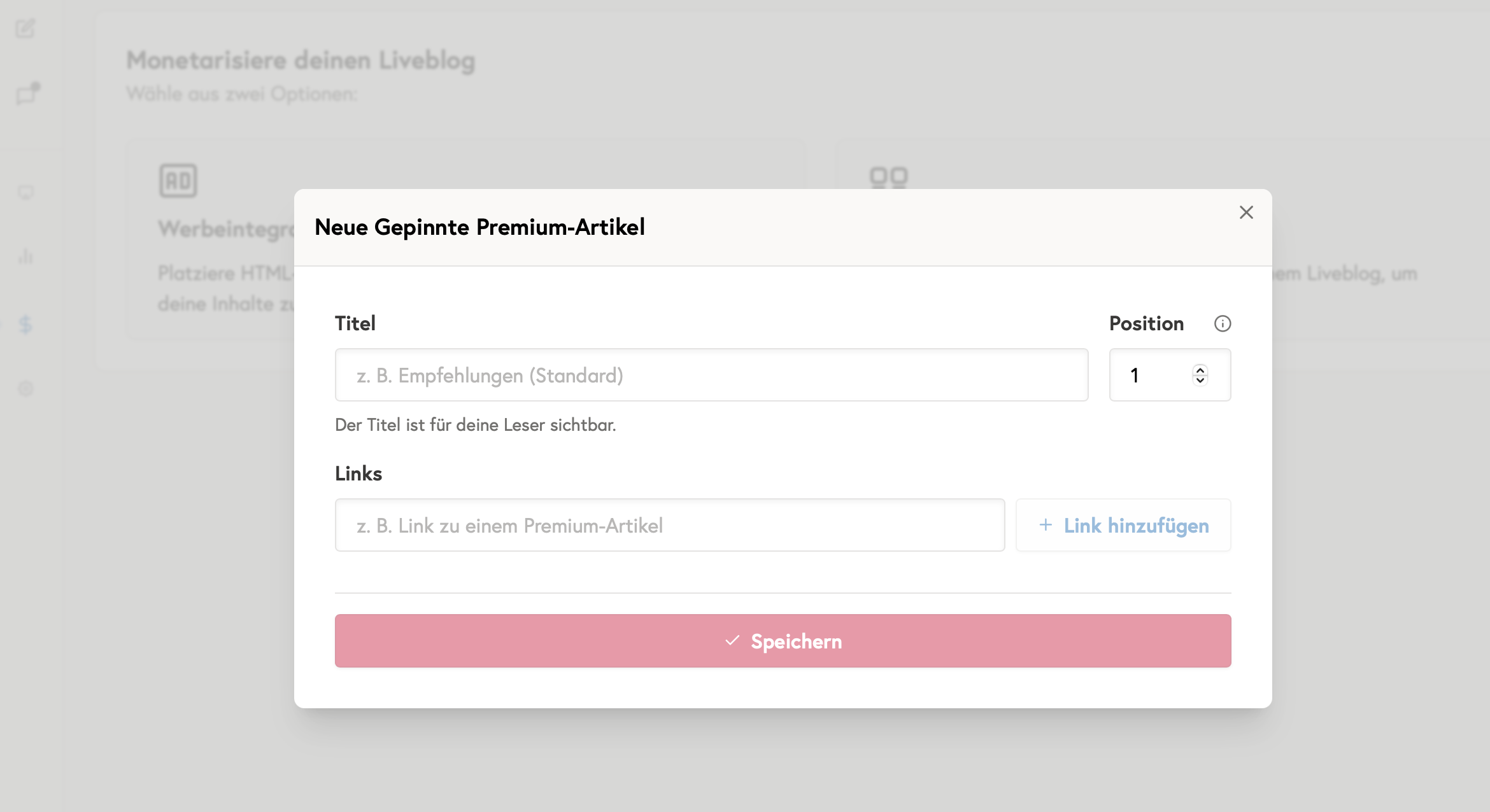Click the bar chart analytics sidebar icon
Screen dimensions: 1490x812
click(25, 256)
